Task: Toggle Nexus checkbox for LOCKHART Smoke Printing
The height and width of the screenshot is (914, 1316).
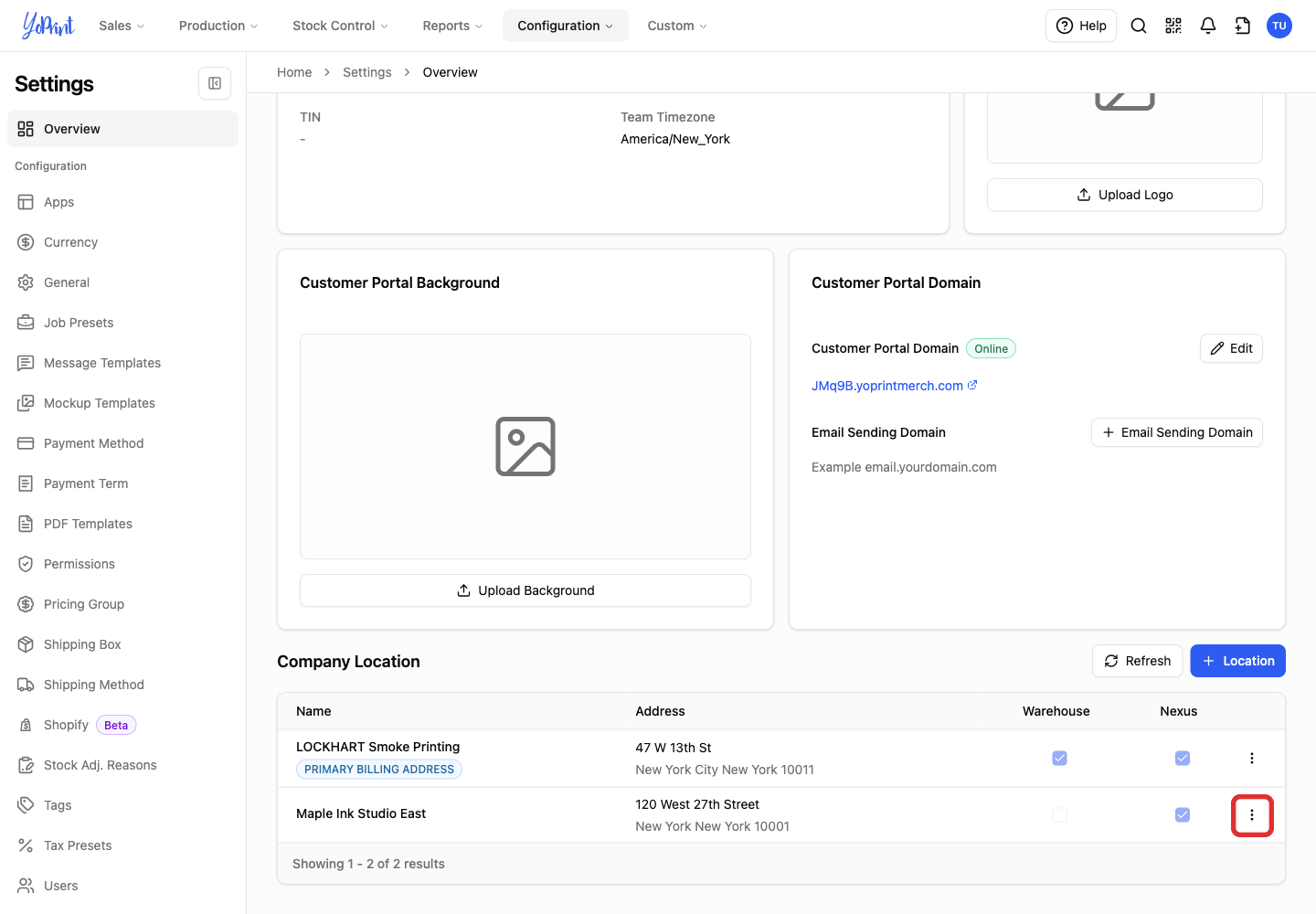Action: [1183, 758]
